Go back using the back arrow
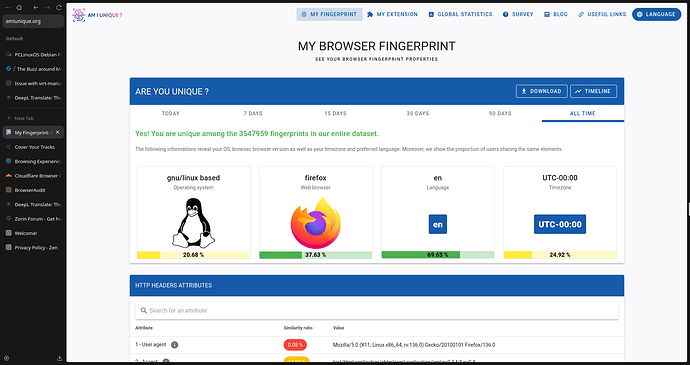The height and width of the screenshot is (365, 690). (x=36, y=7)
